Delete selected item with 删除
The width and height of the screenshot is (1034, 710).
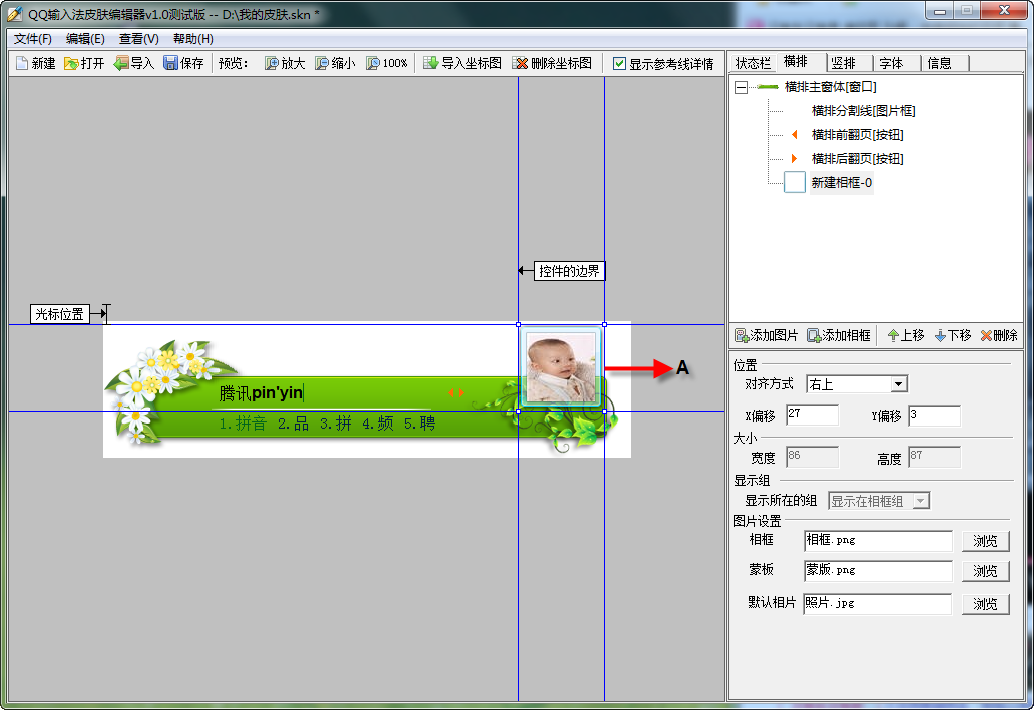998,336
